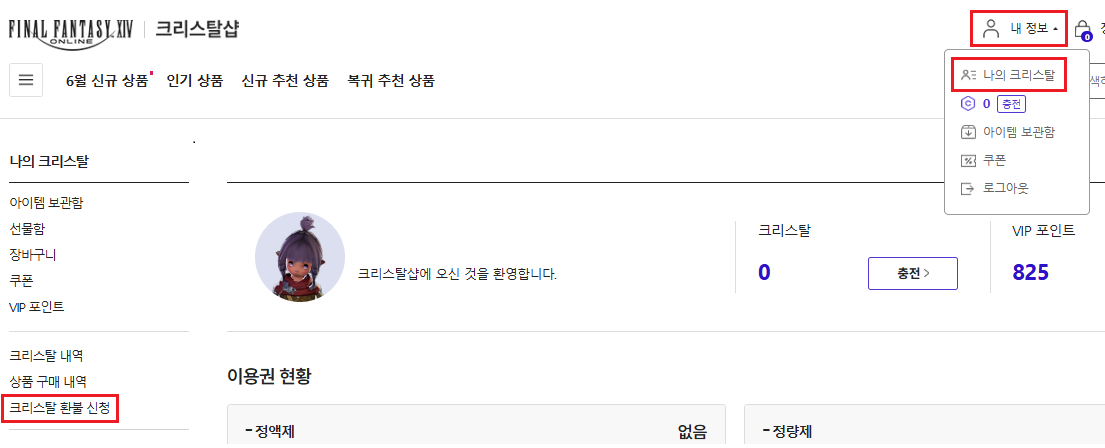Click the crystal coin icon in dropdown
The image size is (1105, 448).
[x=967, y=103]
